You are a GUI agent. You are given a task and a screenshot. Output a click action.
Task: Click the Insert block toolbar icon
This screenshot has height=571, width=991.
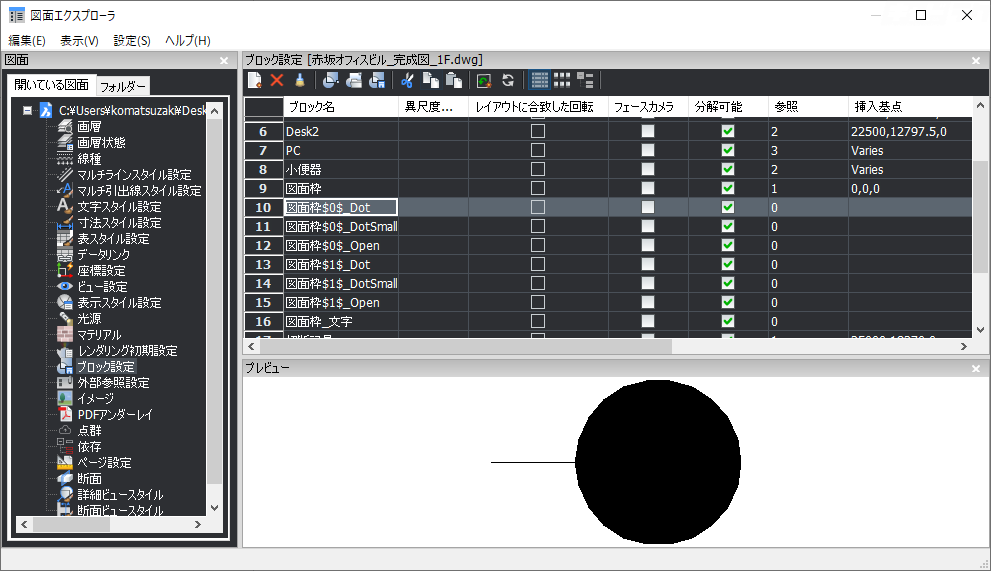(330, 80)
